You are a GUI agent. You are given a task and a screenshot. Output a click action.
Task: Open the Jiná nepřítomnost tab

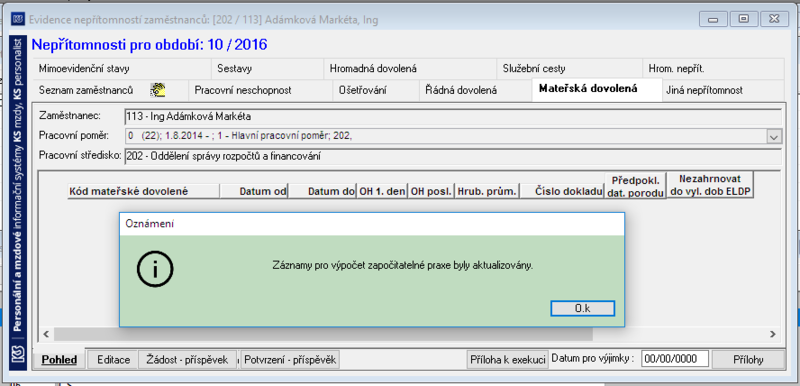click(723, 90)
